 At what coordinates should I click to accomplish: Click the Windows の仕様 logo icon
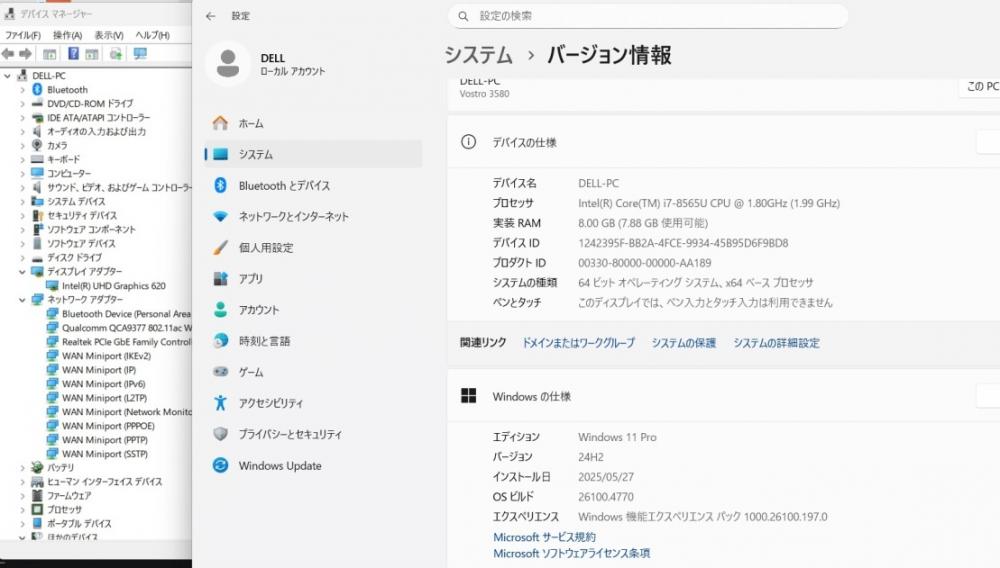[x=468, y=397]
